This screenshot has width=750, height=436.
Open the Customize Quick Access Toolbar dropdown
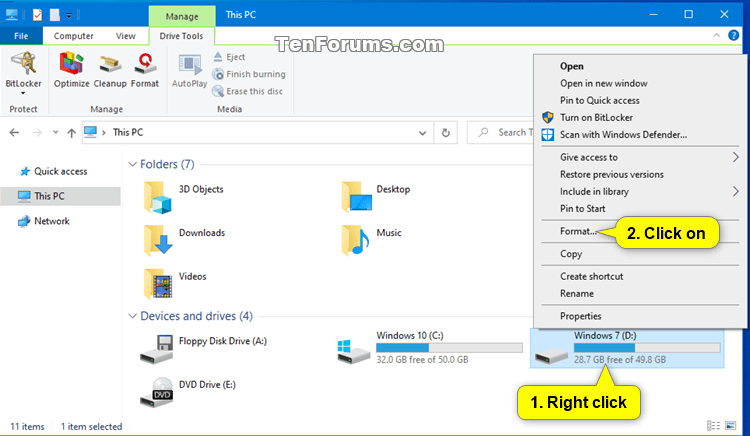[x=69, y=16]
